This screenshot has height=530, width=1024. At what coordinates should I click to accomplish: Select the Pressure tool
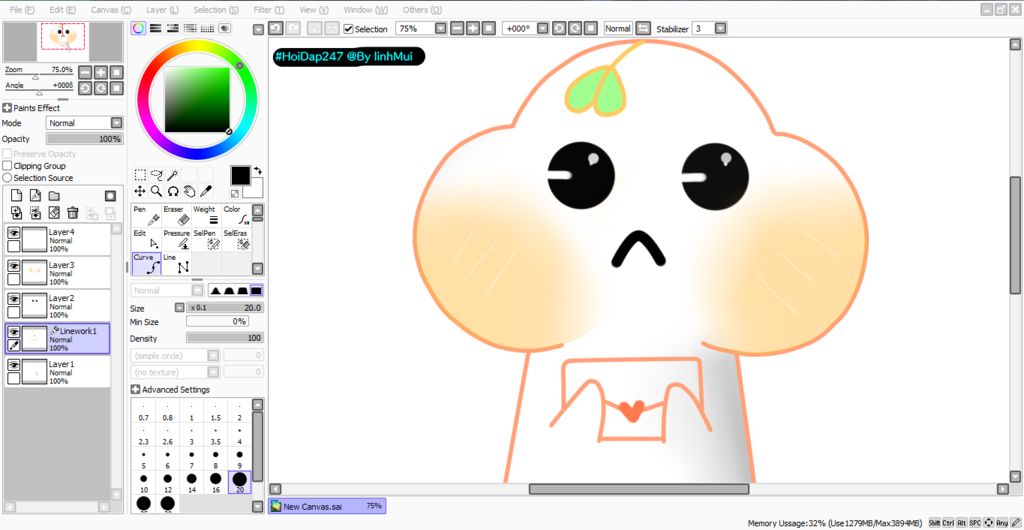pyautogui.click(x=177, y=240)
